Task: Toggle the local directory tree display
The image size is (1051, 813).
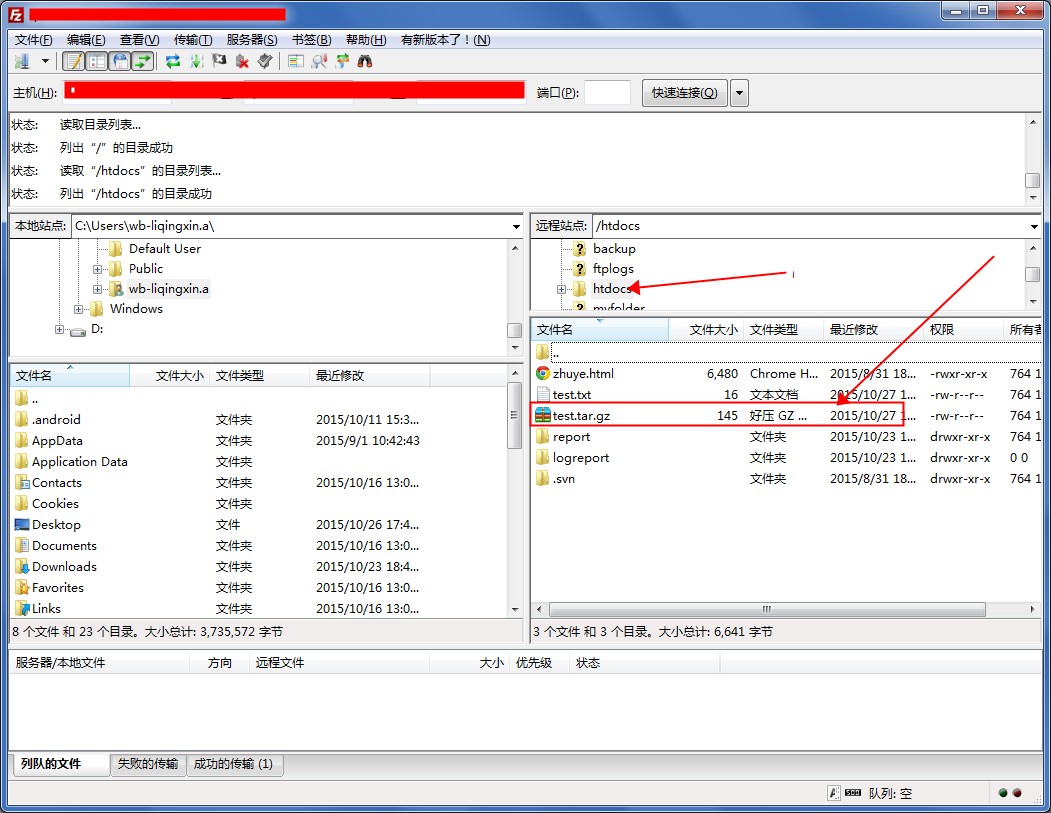Action: pos(97,62)
